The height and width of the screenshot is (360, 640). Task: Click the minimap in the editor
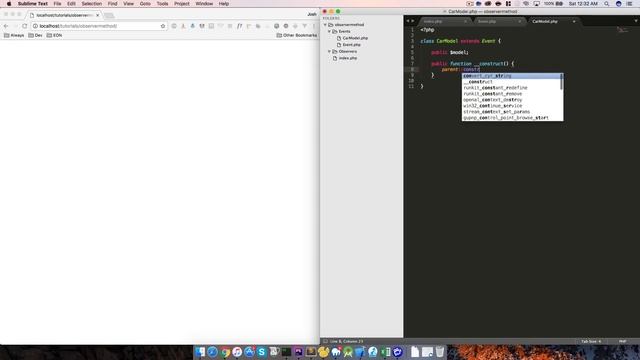tap(622, 30)
